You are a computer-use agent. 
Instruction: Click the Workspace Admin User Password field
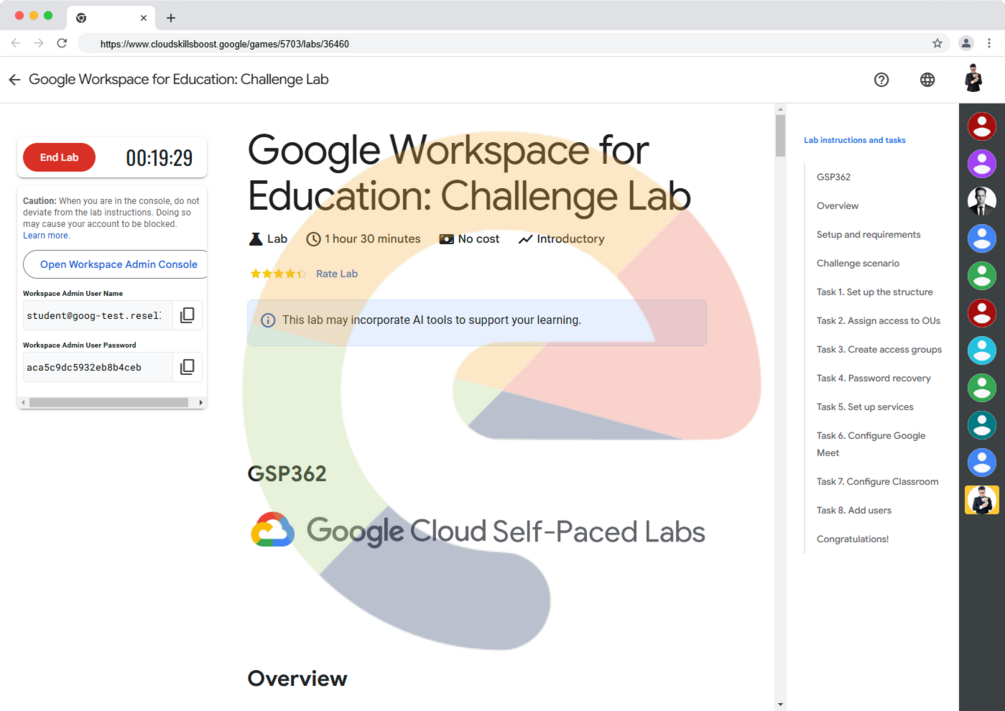tap(97, 367)
